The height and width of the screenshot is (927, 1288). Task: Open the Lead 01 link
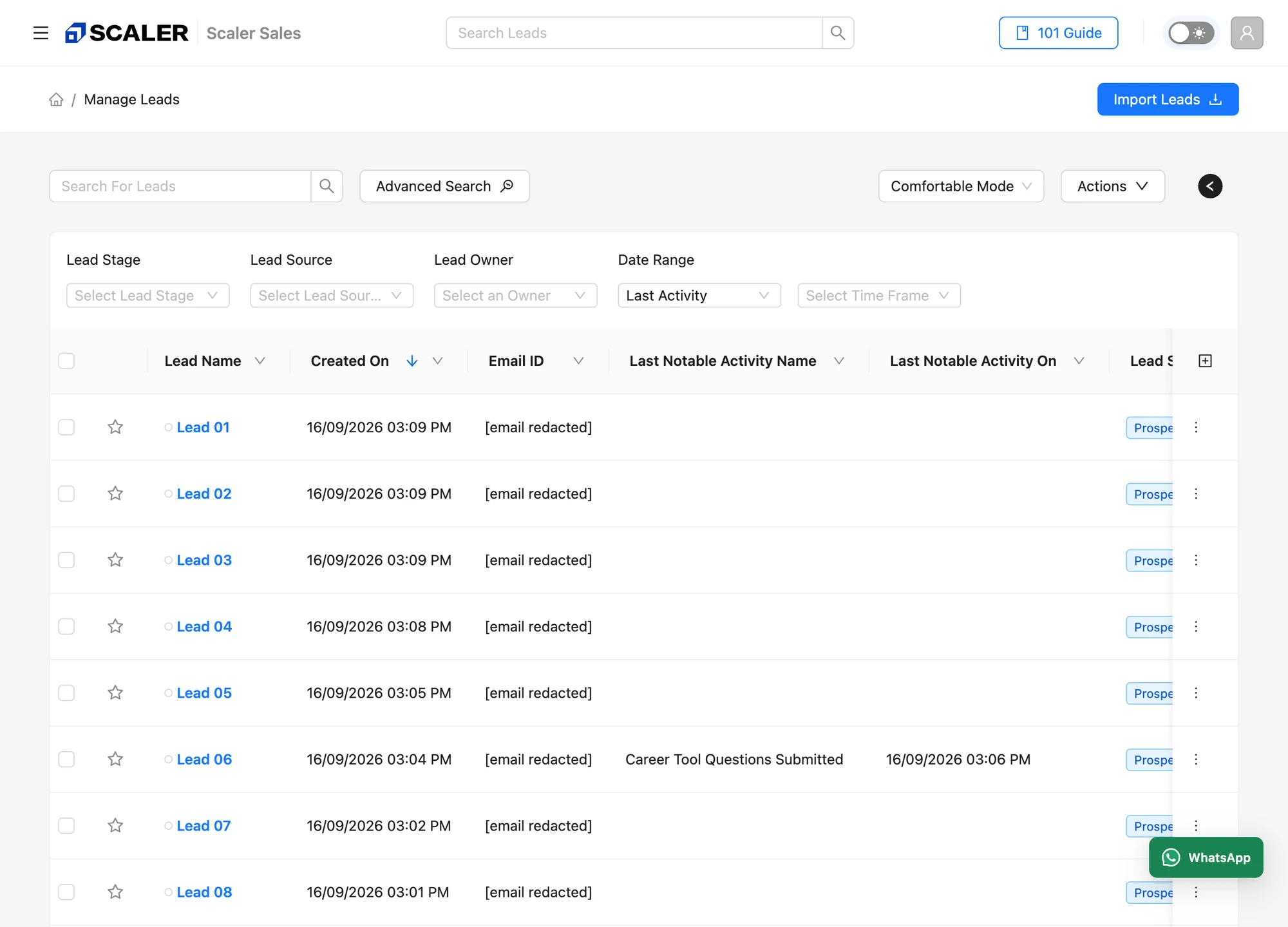click(x=203, y=427)
